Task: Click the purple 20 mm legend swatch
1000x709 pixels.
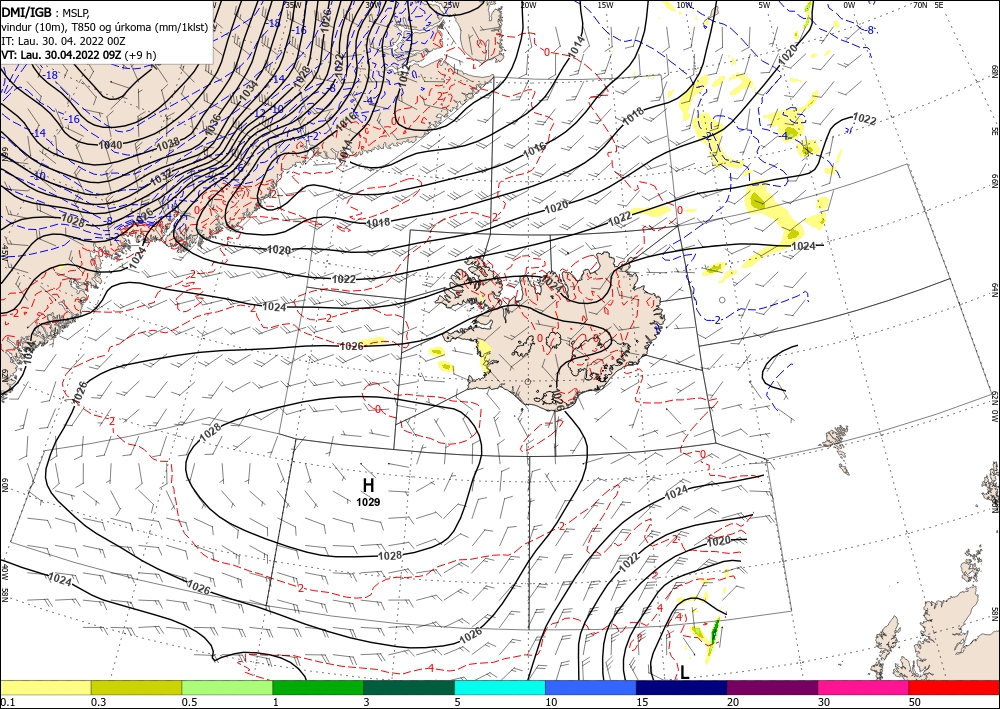Action: point(772,687)
